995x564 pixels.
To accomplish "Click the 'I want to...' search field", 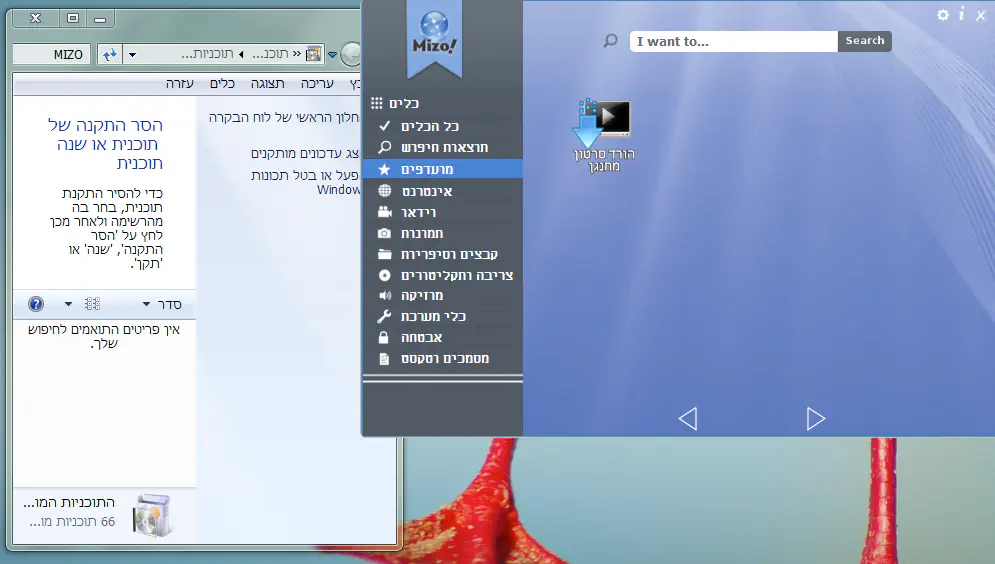I will point(733,41).
